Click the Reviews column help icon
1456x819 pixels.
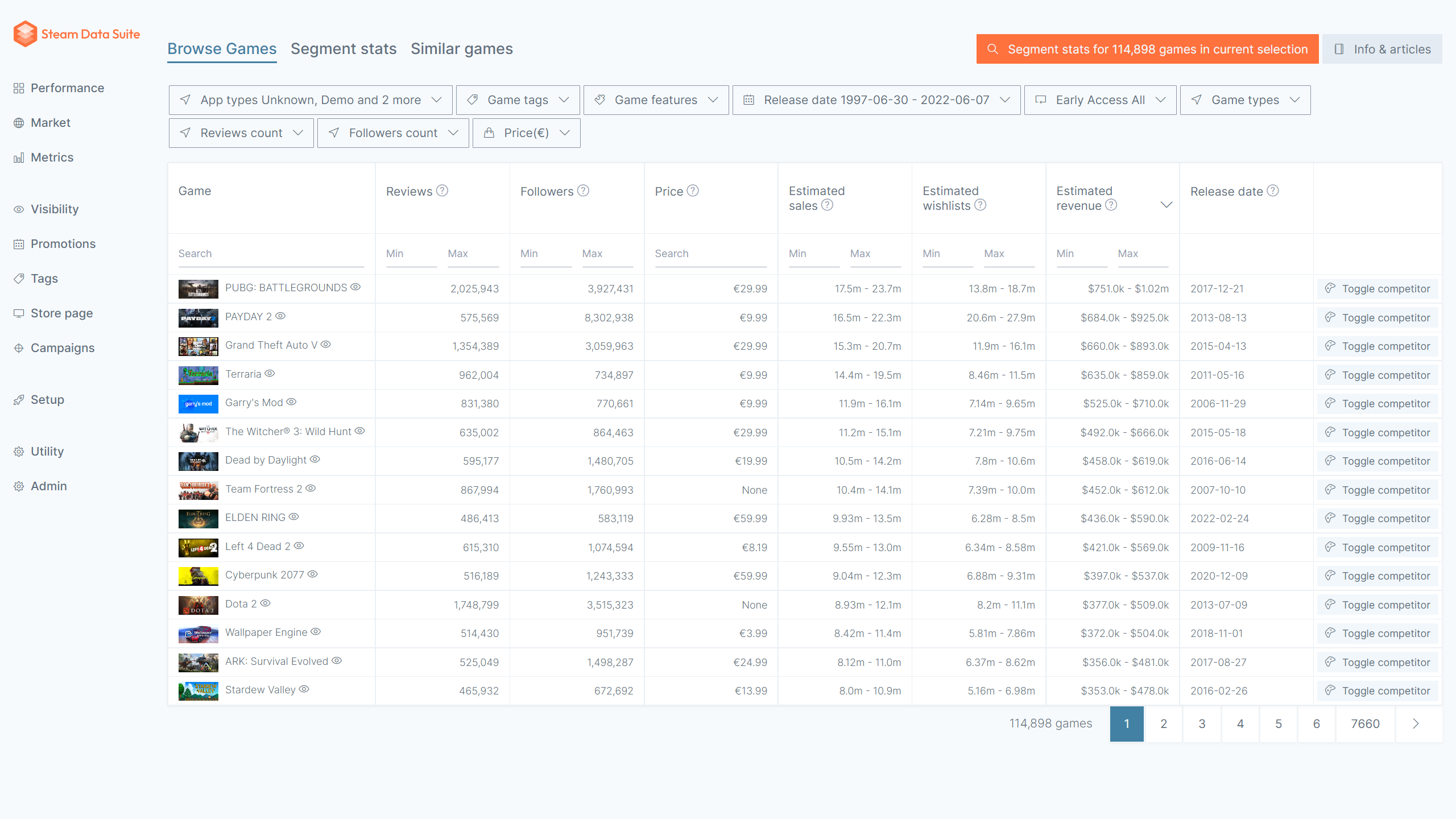[x=442, y=191]
